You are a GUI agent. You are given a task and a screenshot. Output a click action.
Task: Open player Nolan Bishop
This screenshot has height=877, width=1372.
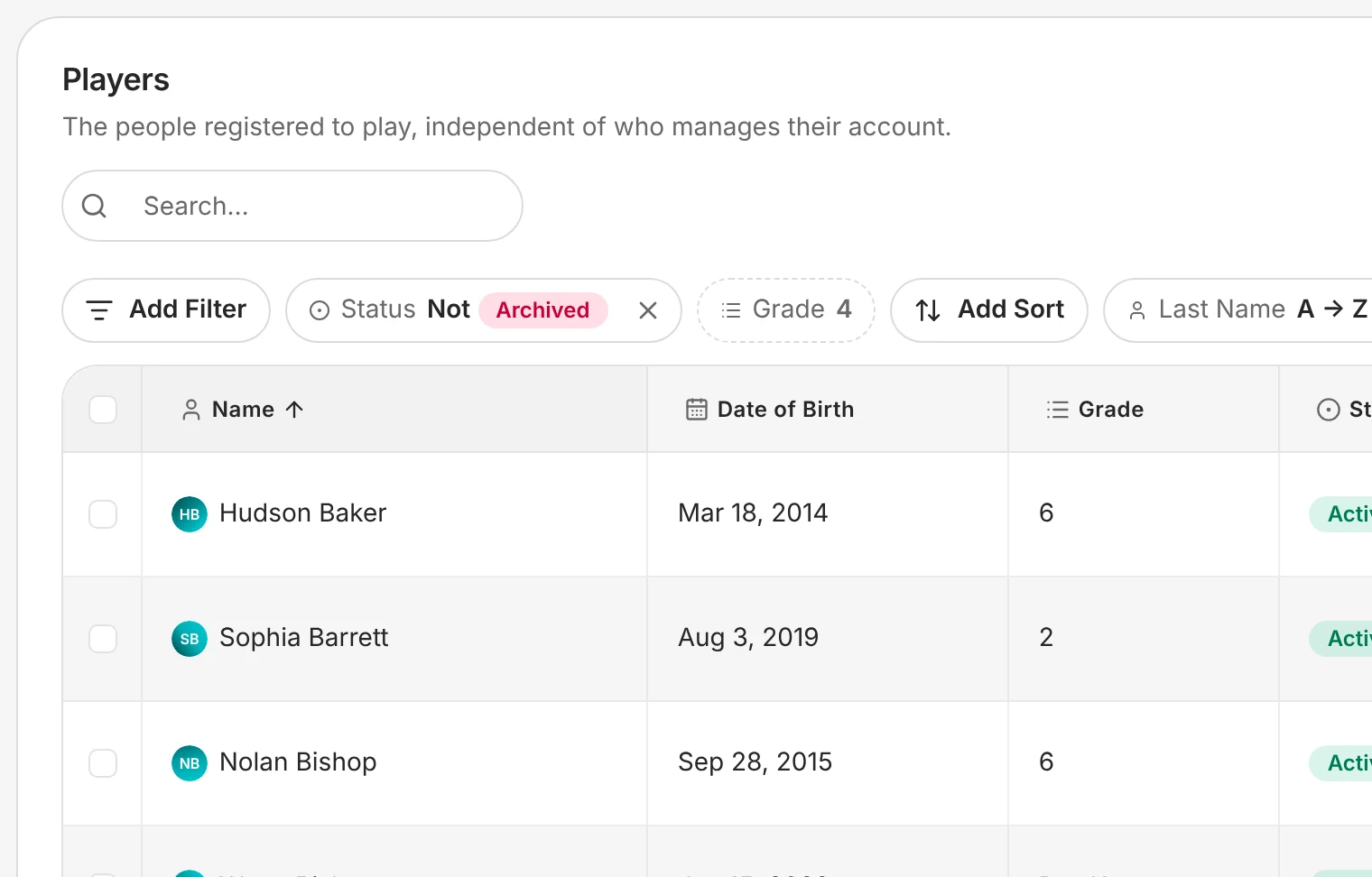pyautogui.click(x=298, y=762)
